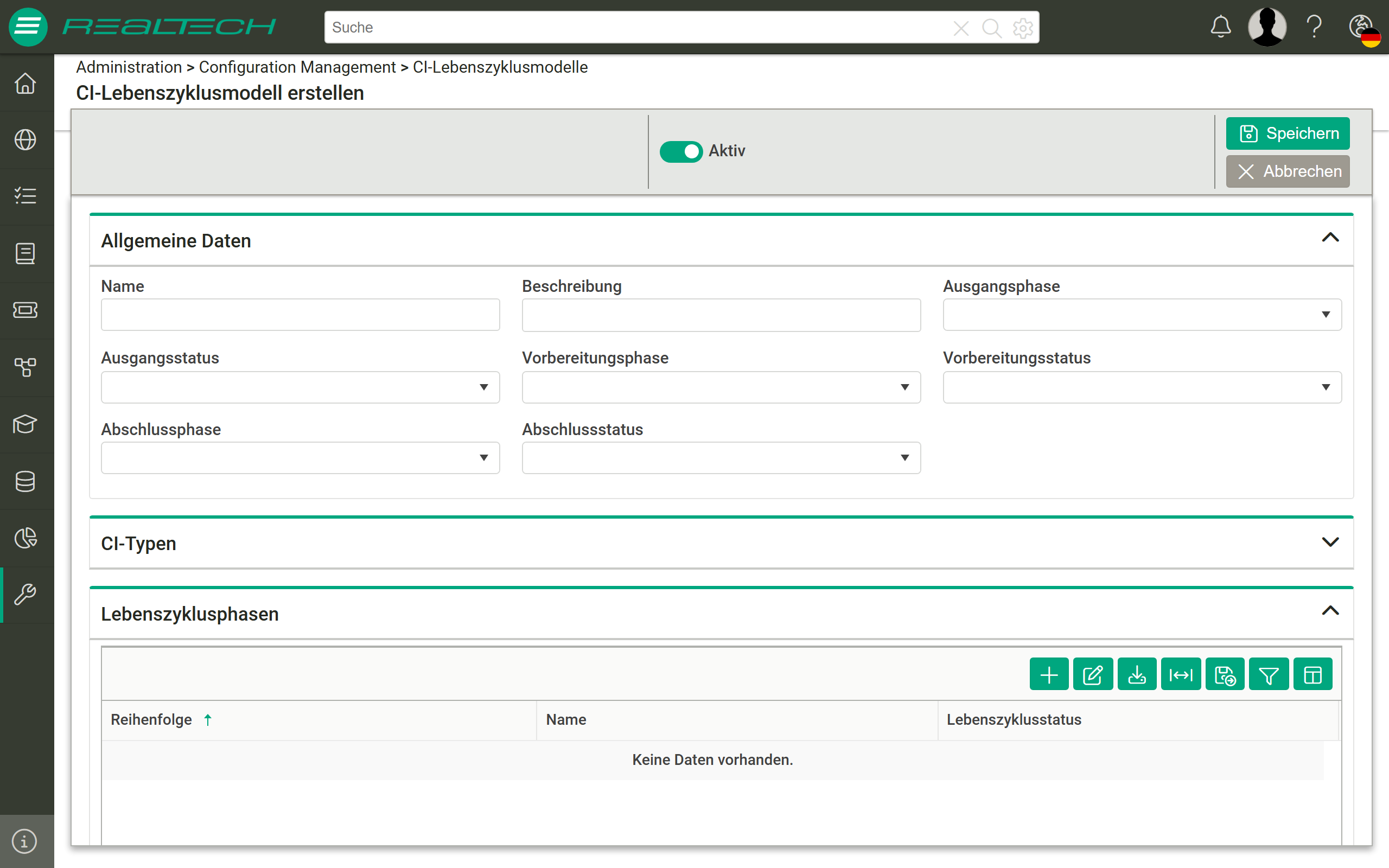Screen dimensions: 1389x868
Task: Open the Abschlussstatus dropdown
Action: [721, 458]
